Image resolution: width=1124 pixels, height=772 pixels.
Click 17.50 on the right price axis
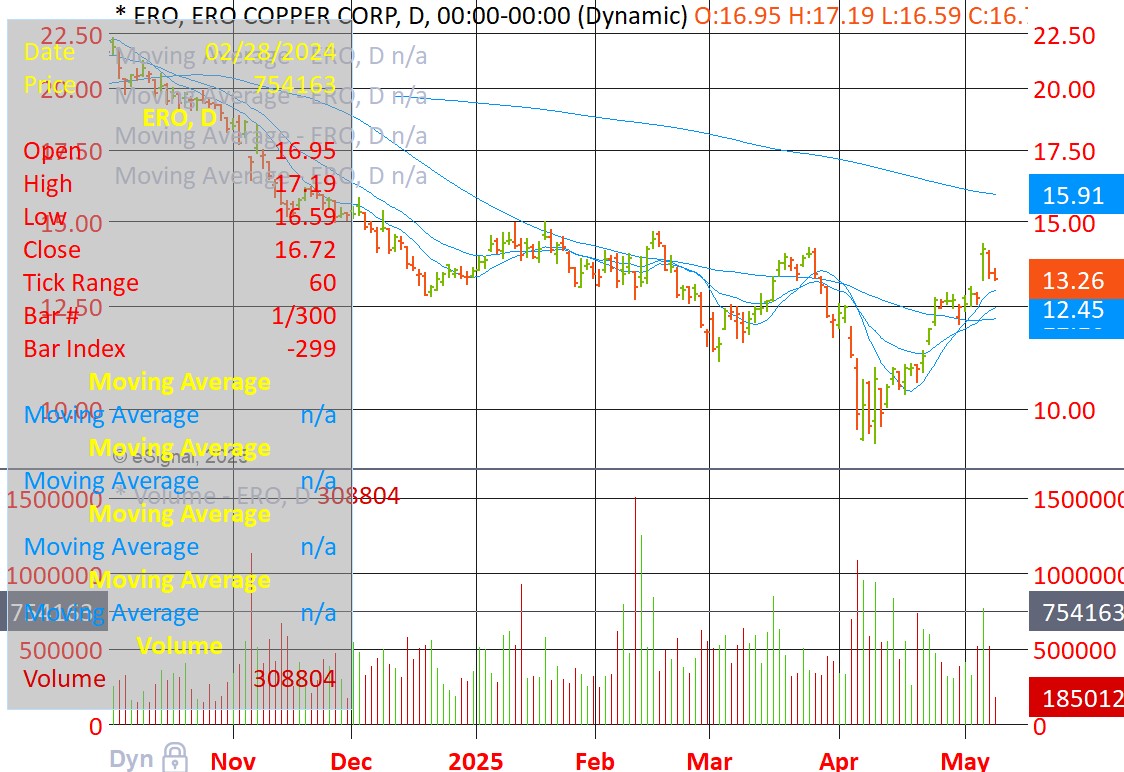click(1064, 151)
